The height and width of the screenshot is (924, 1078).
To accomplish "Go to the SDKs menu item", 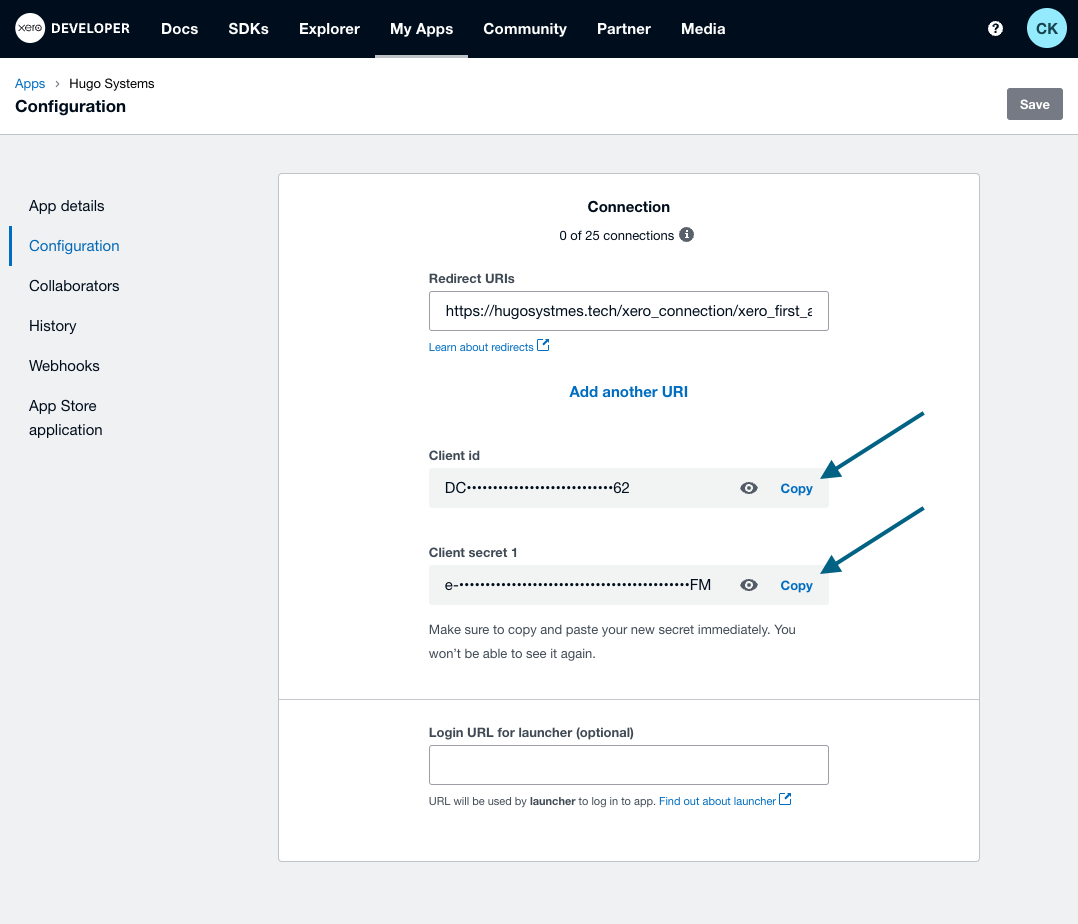I will [248, 29].
